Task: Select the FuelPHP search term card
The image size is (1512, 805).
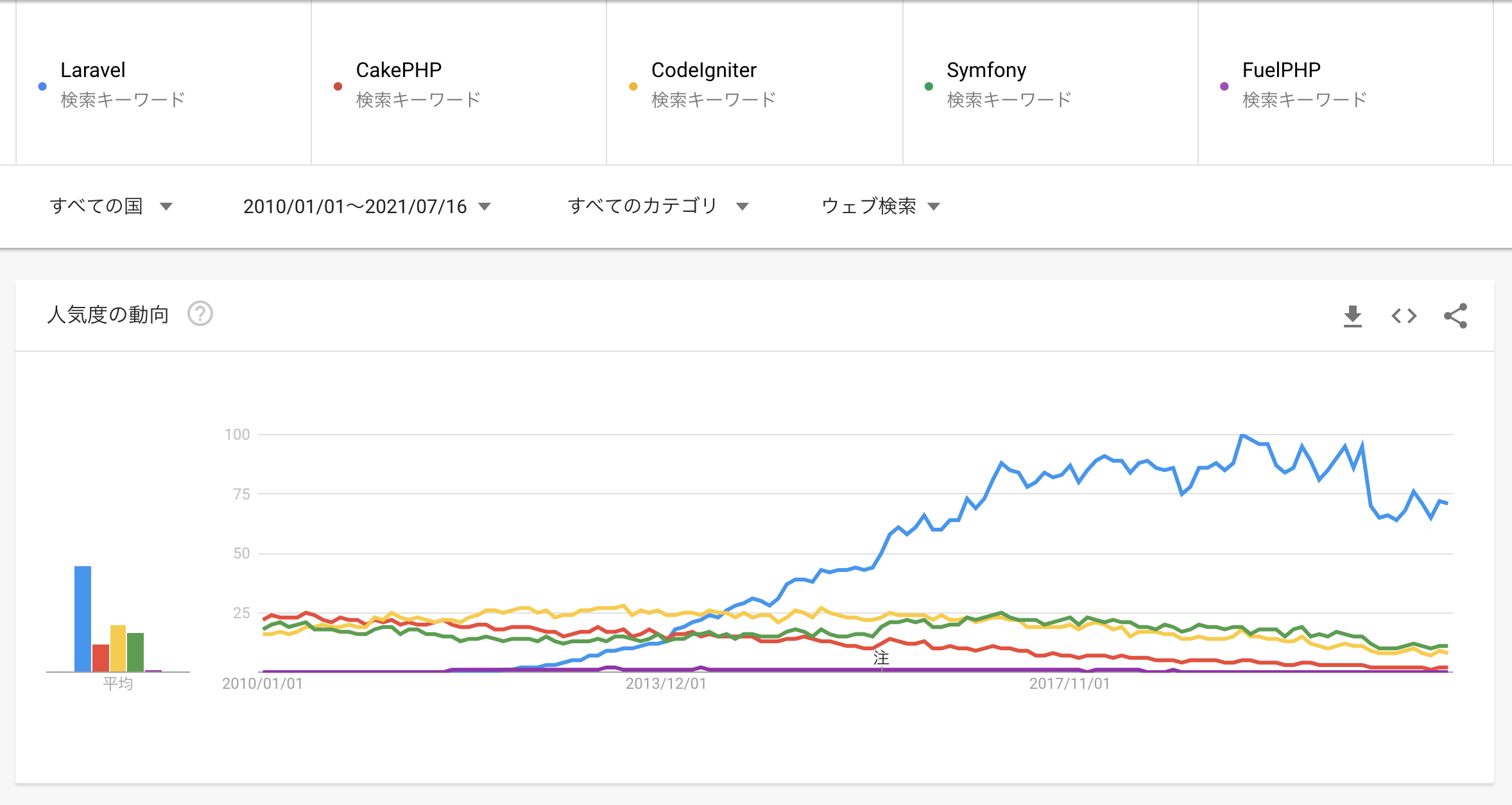Action: click(x=1345, y=83)
